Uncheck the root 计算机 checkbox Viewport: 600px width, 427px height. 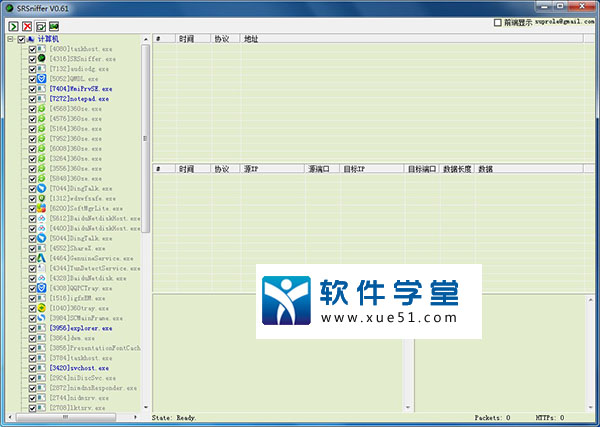21,39
